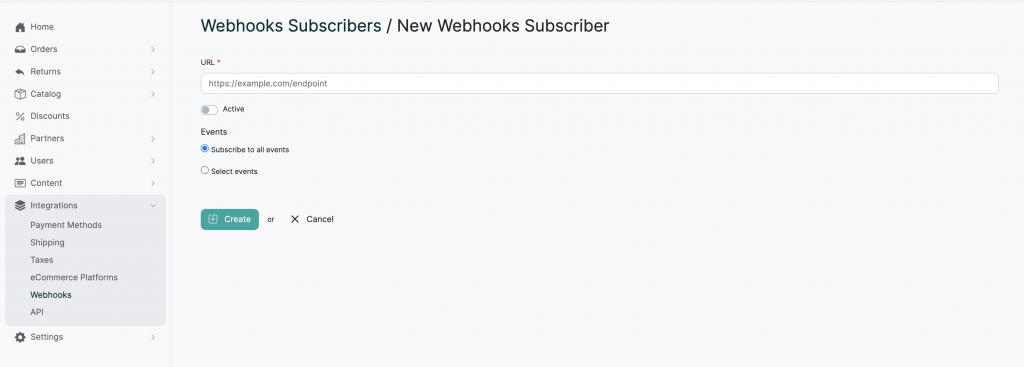Click the Returns arrow icon
This screenshot has width=1024, height=367.
click(x=20, y=72)
